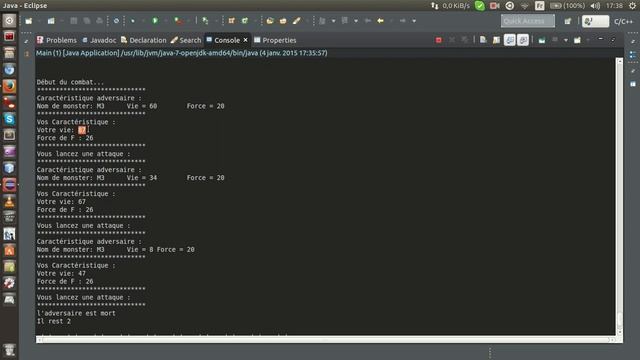Image resolution: width=640 pixels, height=360 pixels.
Task: Click the green checkmark tray icon
Action: pyautogui.click(x=480, y=6)
